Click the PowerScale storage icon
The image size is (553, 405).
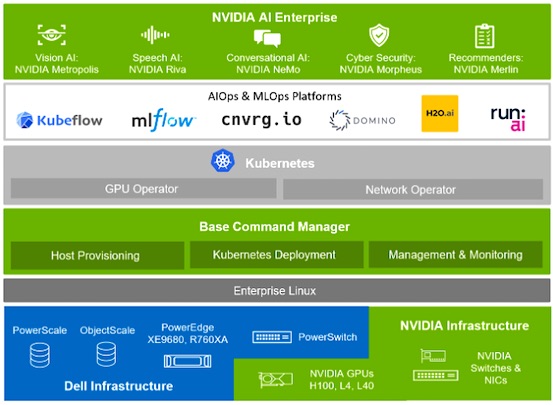coord(40,356)
